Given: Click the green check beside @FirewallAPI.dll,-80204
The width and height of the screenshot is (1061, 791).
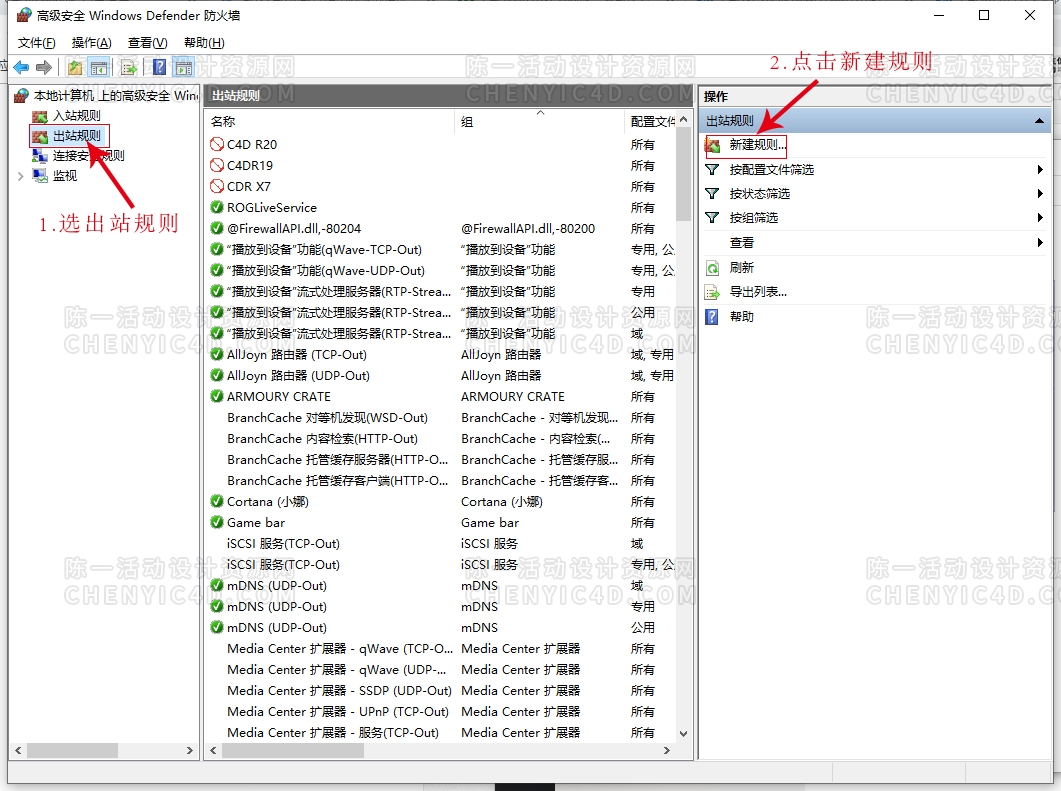Looking at the screenshot, I should tap(217, 228).
